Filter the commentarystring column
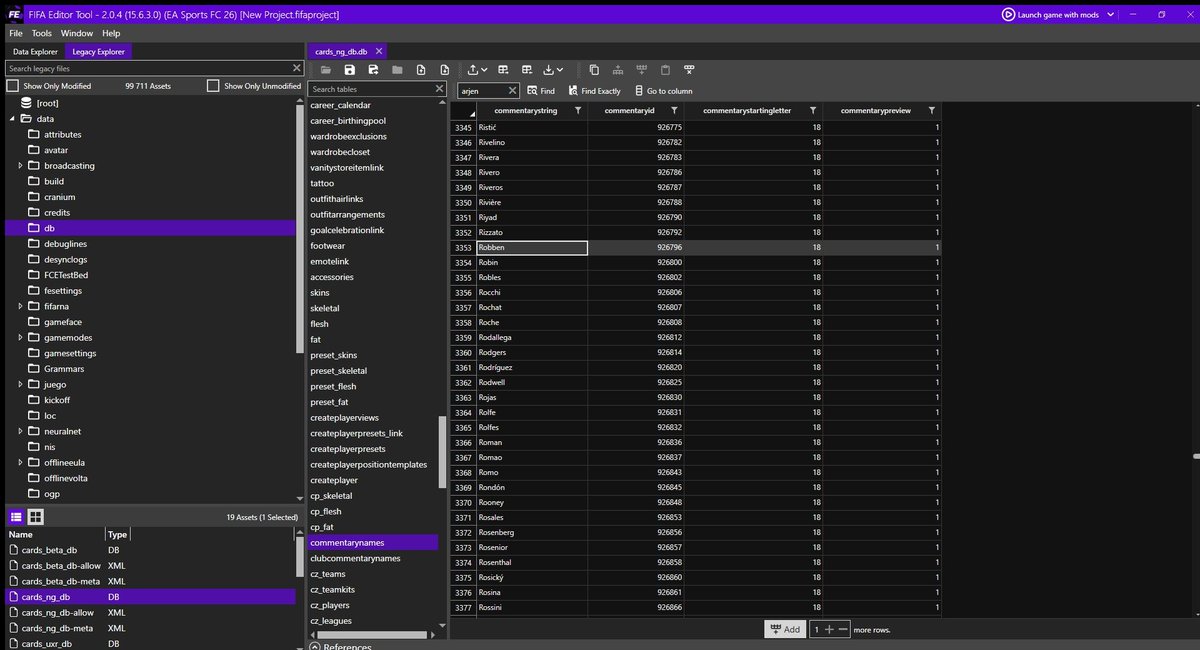This screenshot has width=1200, height=650. click(578, 110)
